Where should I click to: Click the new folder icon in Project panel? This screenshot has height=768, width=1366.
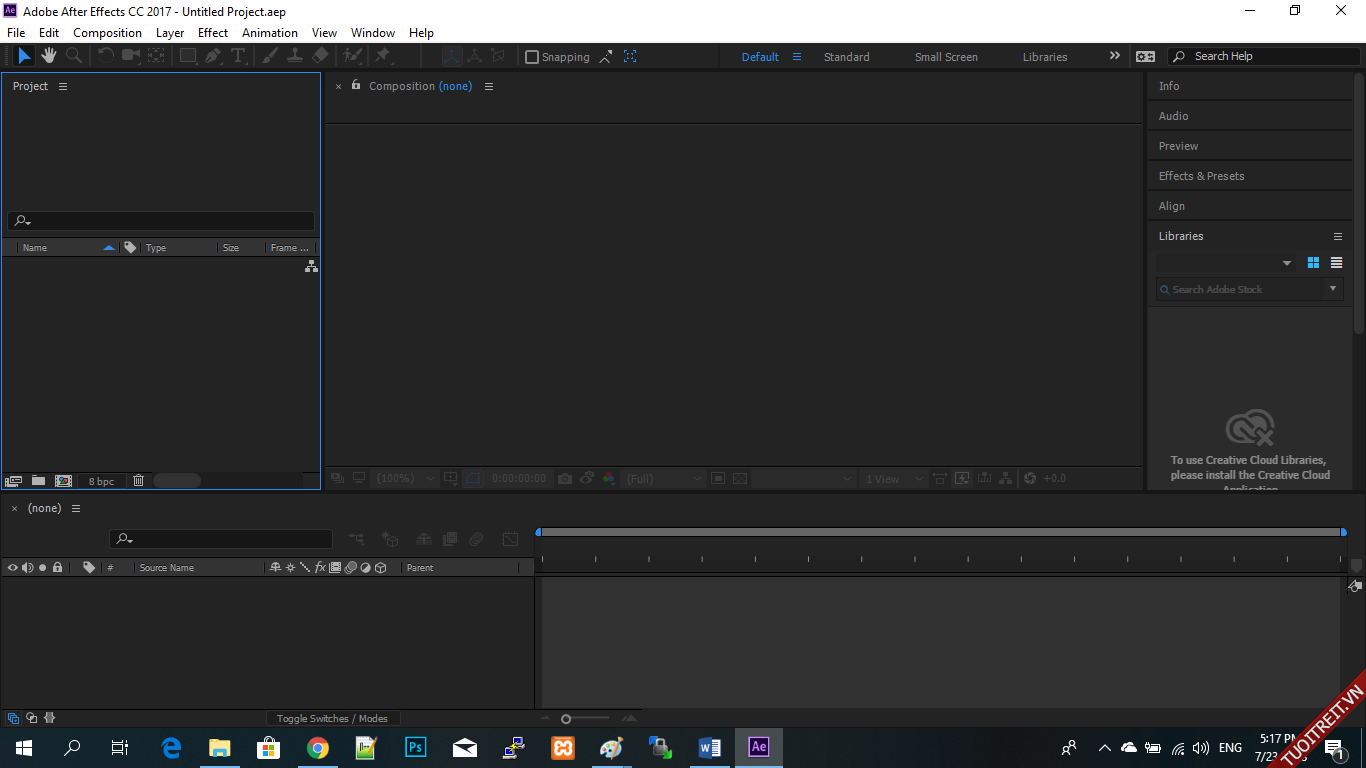coord(38,481)
